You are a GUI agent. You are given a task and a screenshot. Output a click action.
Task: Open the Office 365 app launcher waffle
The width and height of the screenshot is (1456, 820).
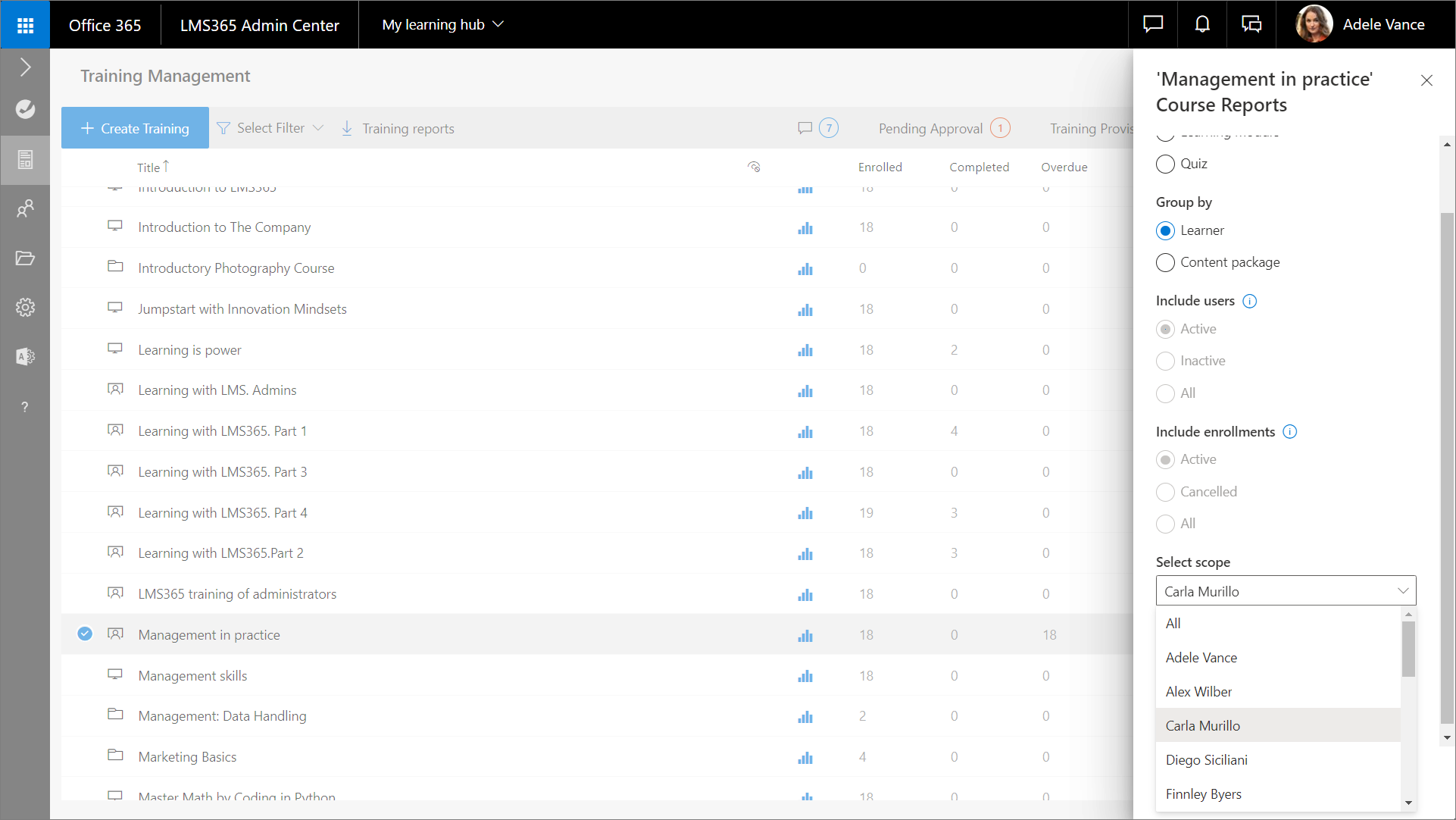[x=25, y=25]
